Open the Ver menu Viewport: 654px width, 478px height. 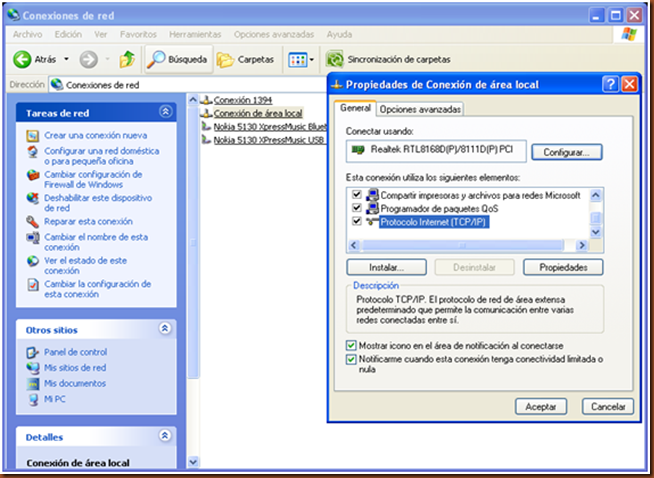pos(101,34)
